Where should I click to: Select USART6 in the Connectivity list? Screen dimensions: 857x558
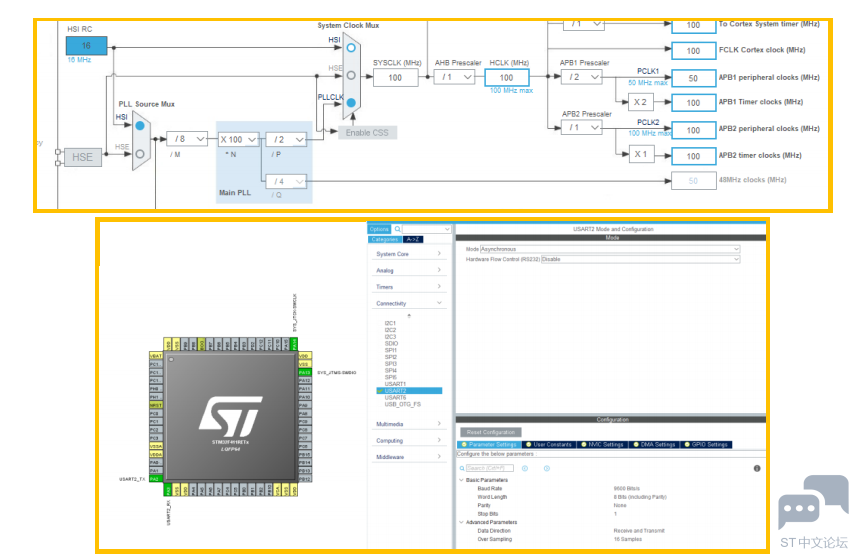point(395,398)
